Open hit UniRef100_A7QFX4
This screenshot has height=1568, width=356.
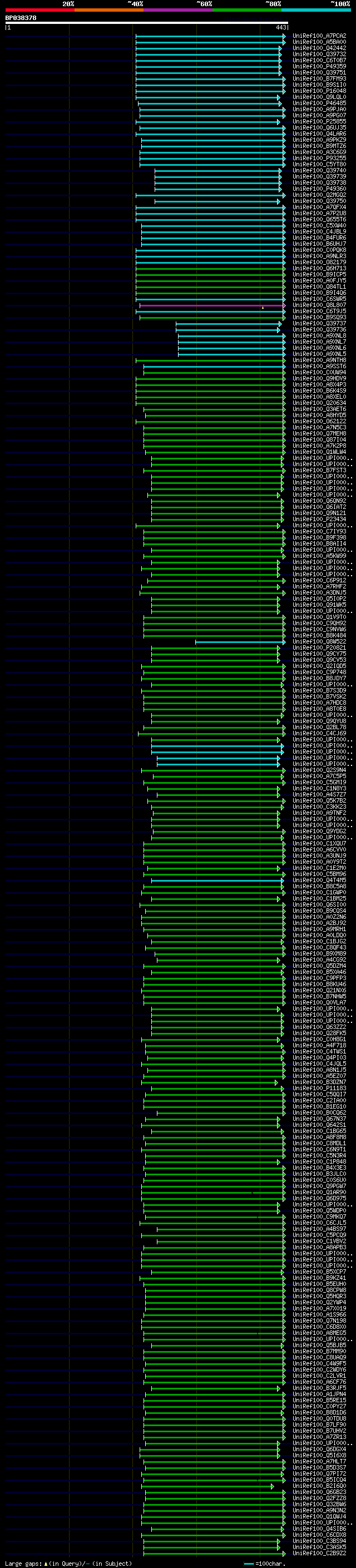tap(319, 207)
